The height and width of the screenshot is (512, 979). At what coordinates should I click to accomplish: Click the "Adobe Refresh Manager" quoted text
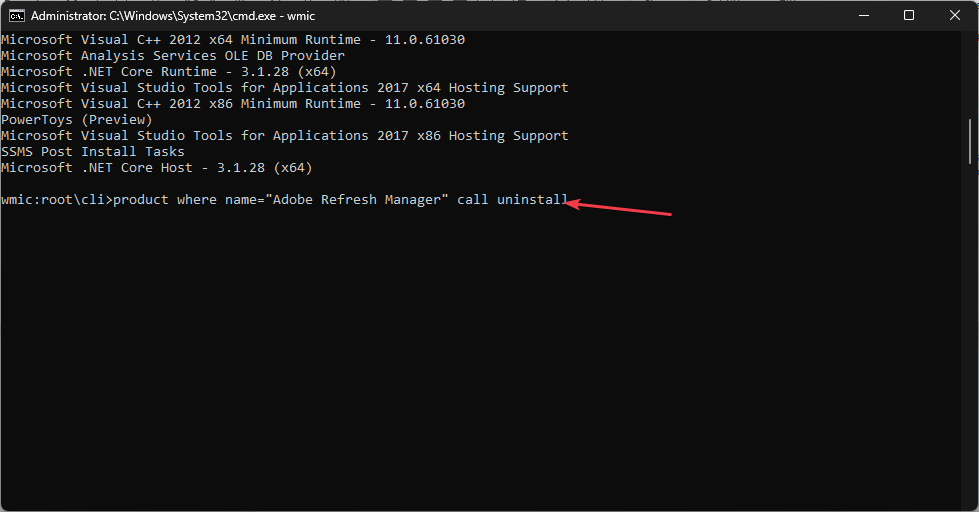point(357,200)
